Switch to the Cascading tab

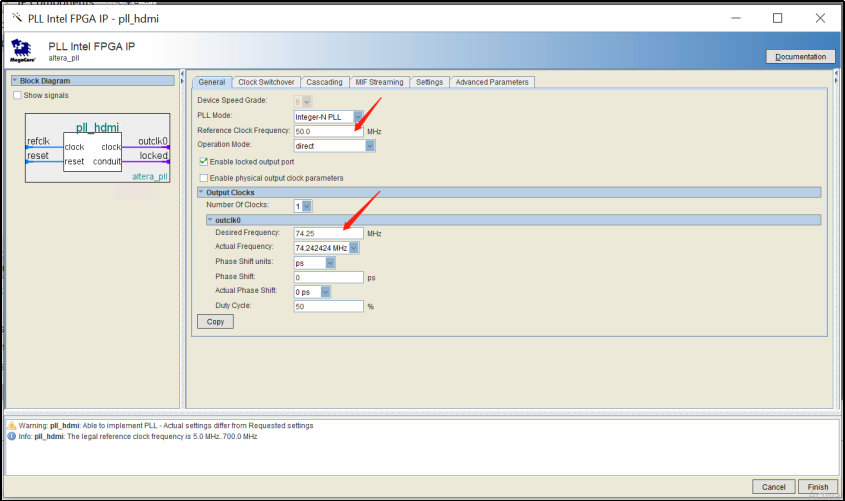tap(324, 82)
